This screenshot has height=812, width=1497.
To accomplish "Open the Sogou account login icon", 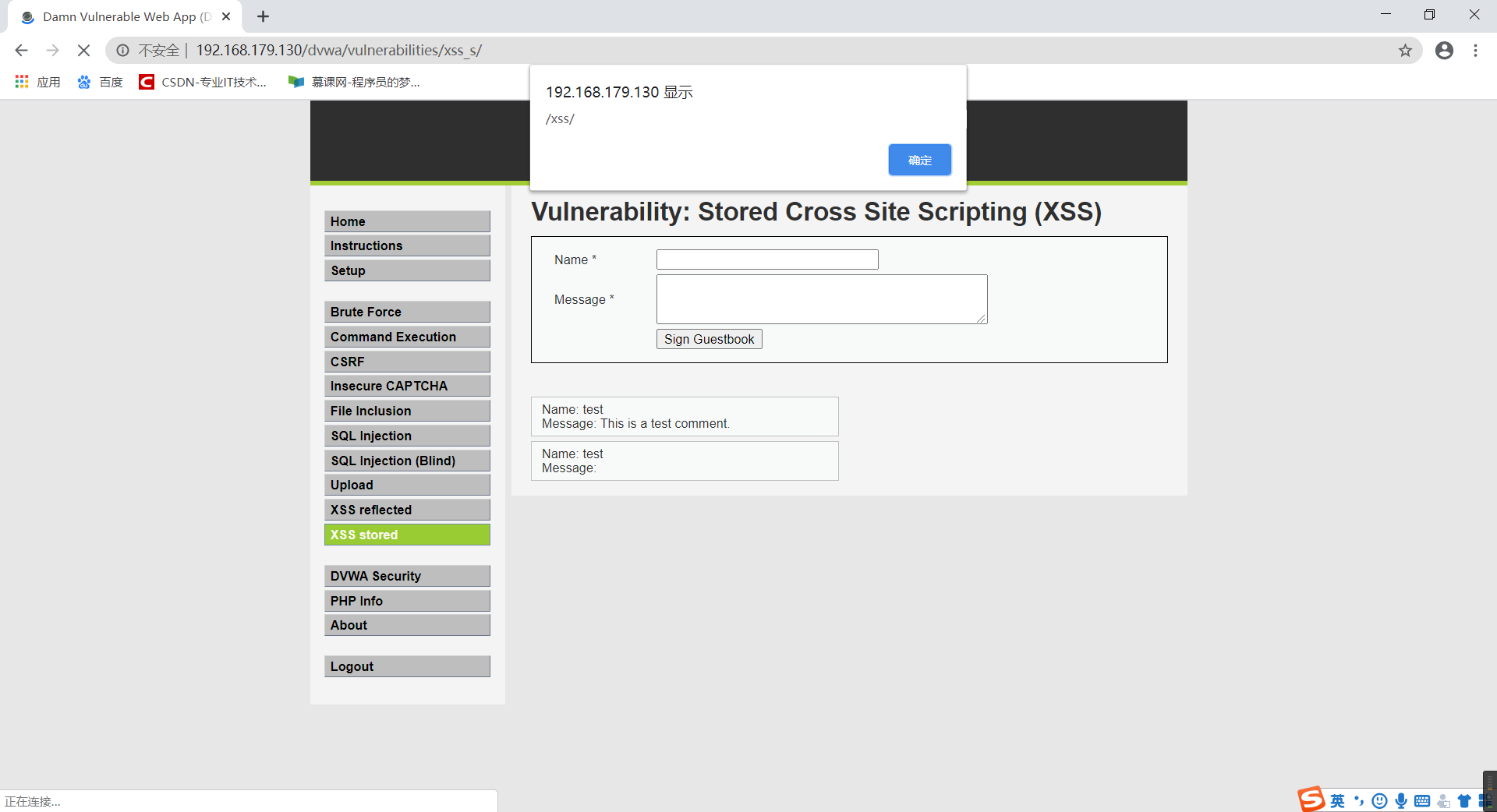I will tap(1444, 801).
